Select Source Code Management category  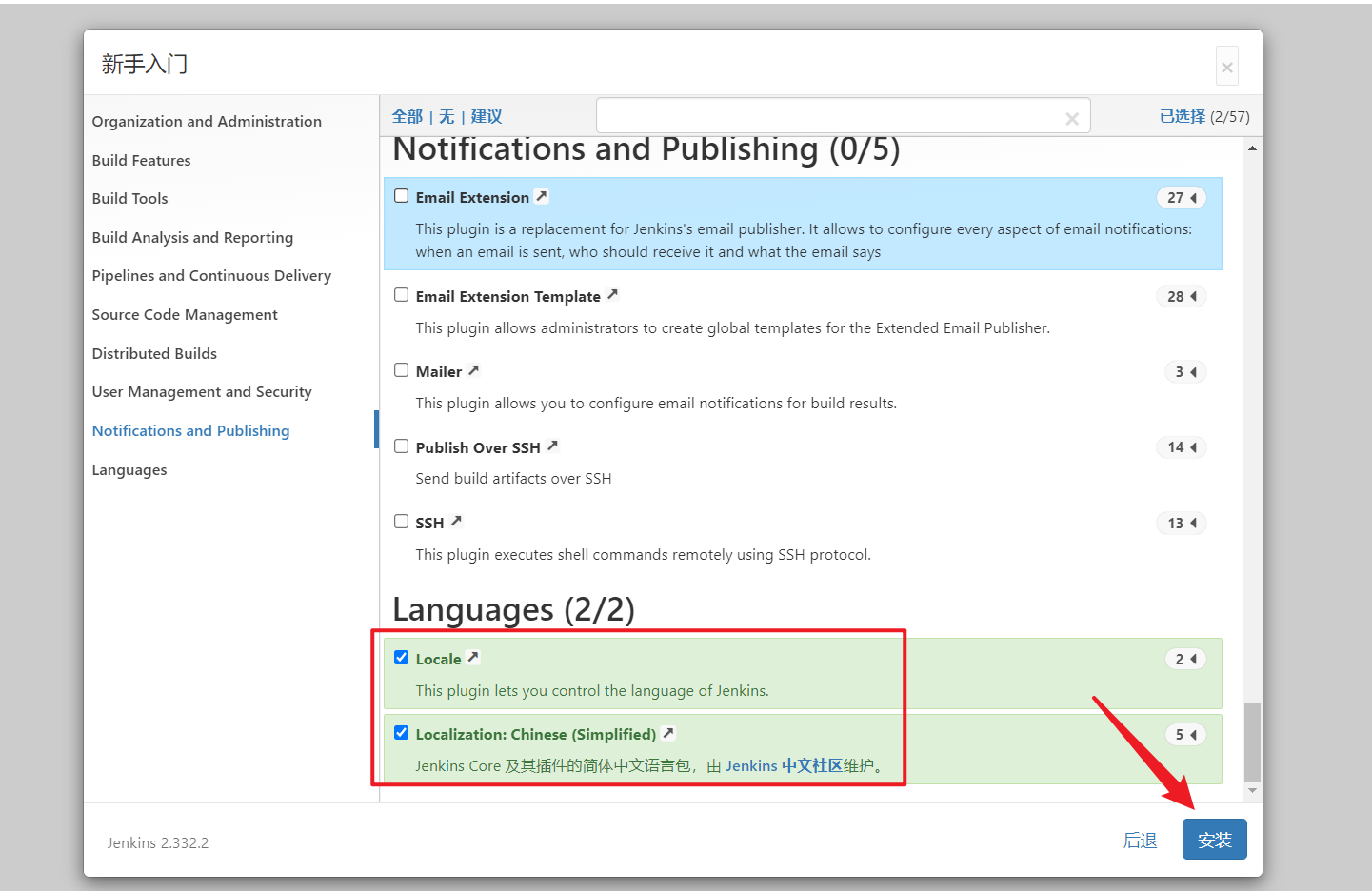click(185, 315)
